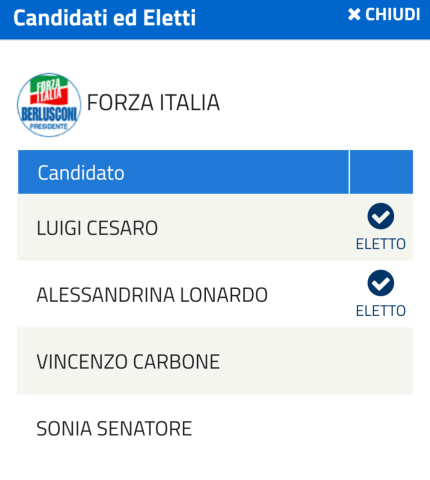
Task: Select the LUIGI CESARO candidate row
Action: (215, 228)
